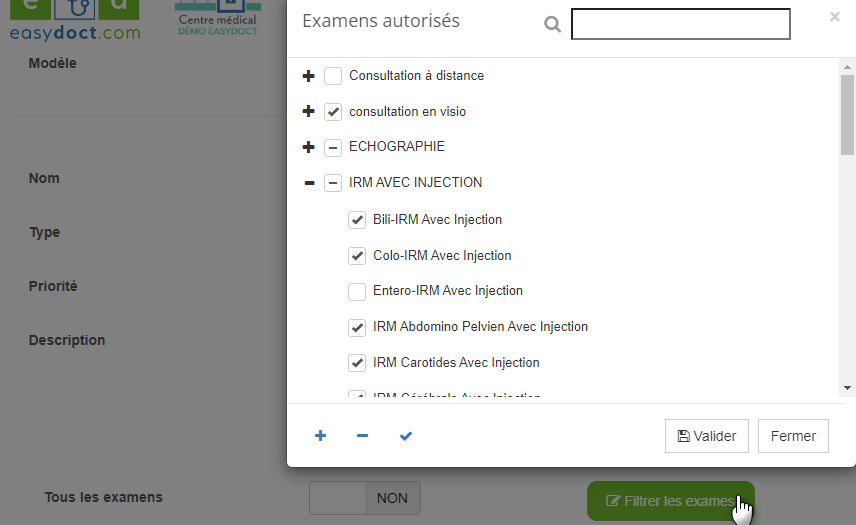Uncheck the consultation en visio checkbox
This screenshot has width=856, height=525.
pos(333,112)
